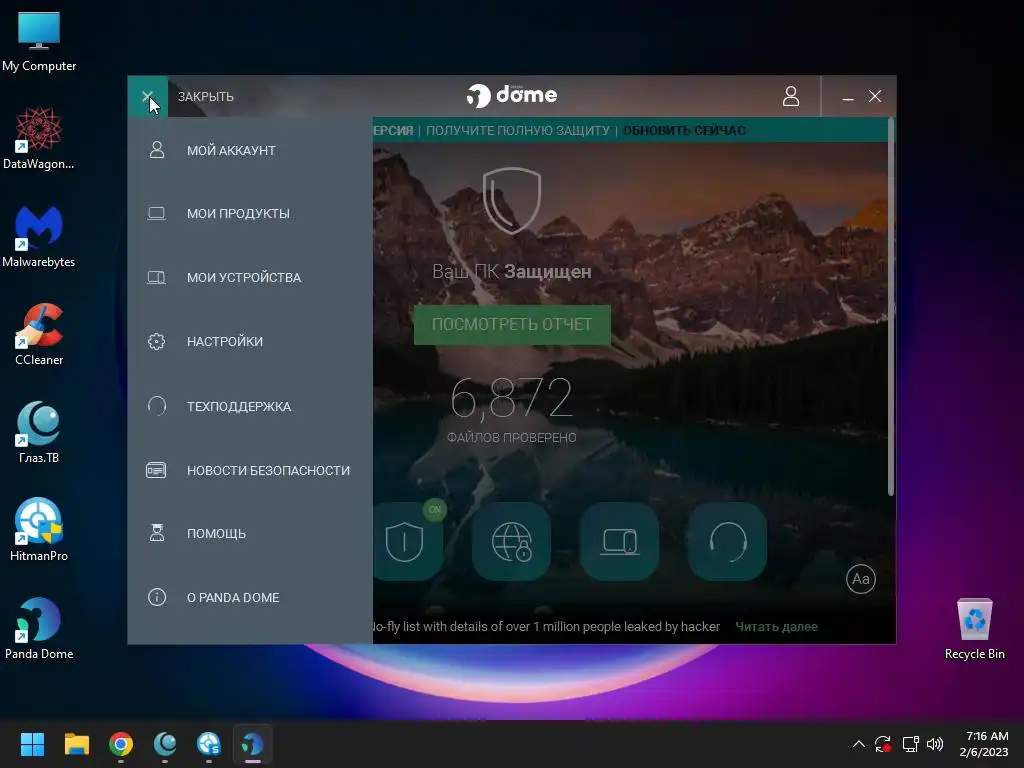Open the clock showing 7:16 AM
Image resolution: width=1024 pixels, height=768 pixels.
(984, 744)
